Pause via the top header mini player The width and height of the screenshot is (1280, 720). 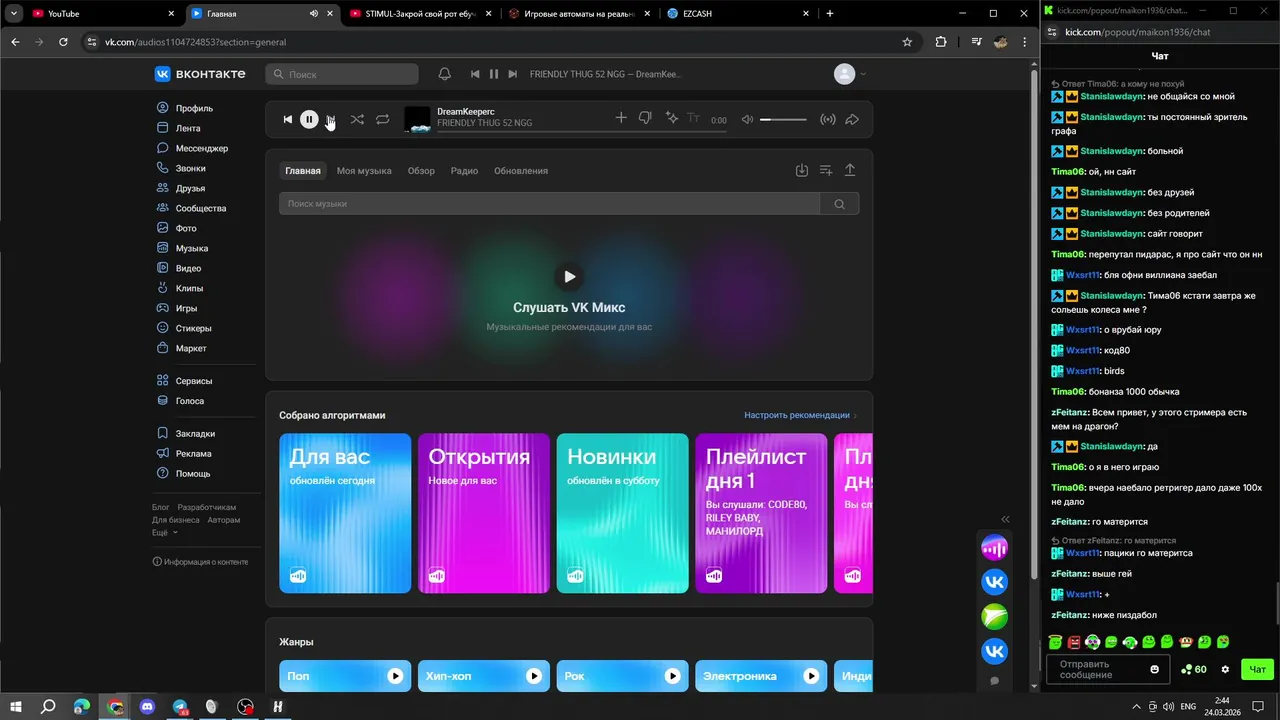[494, 74]
